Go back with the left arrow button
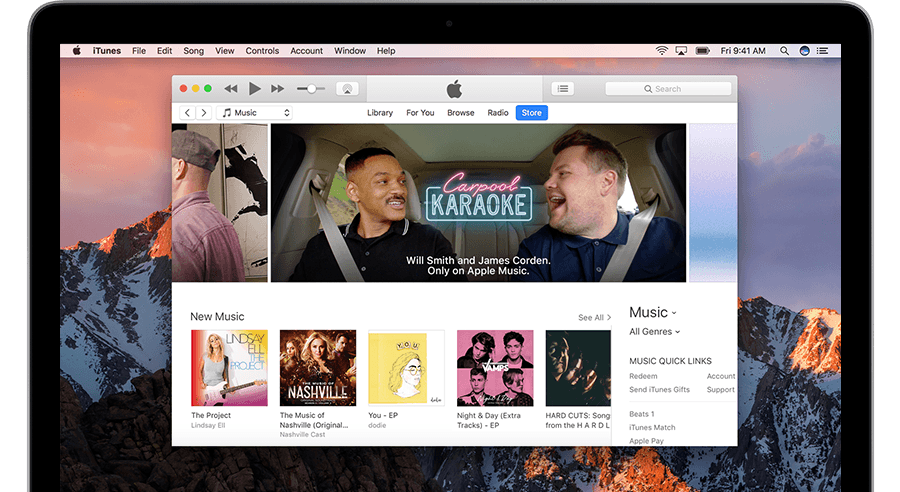This screenshot has width=900, height=492. click(187, 113)
